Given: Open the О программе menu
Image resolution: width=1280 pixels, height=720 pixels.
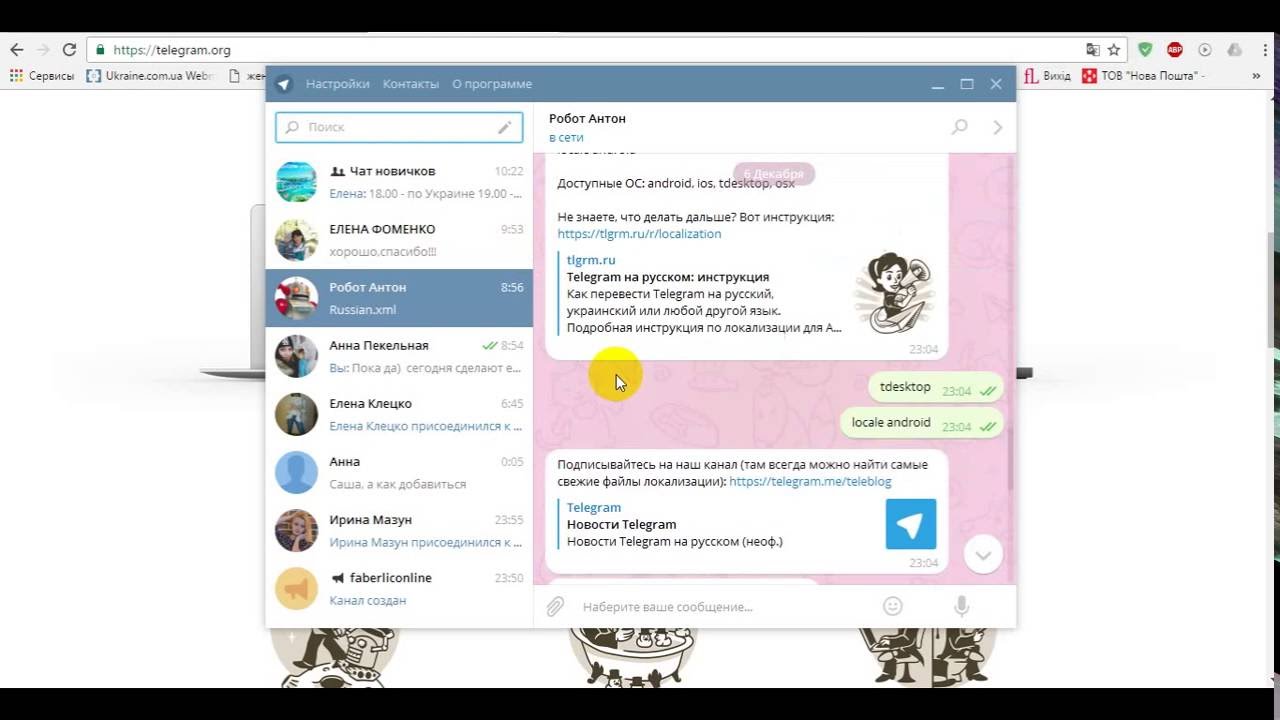Looking at the screenshot, I should point(492,84).
